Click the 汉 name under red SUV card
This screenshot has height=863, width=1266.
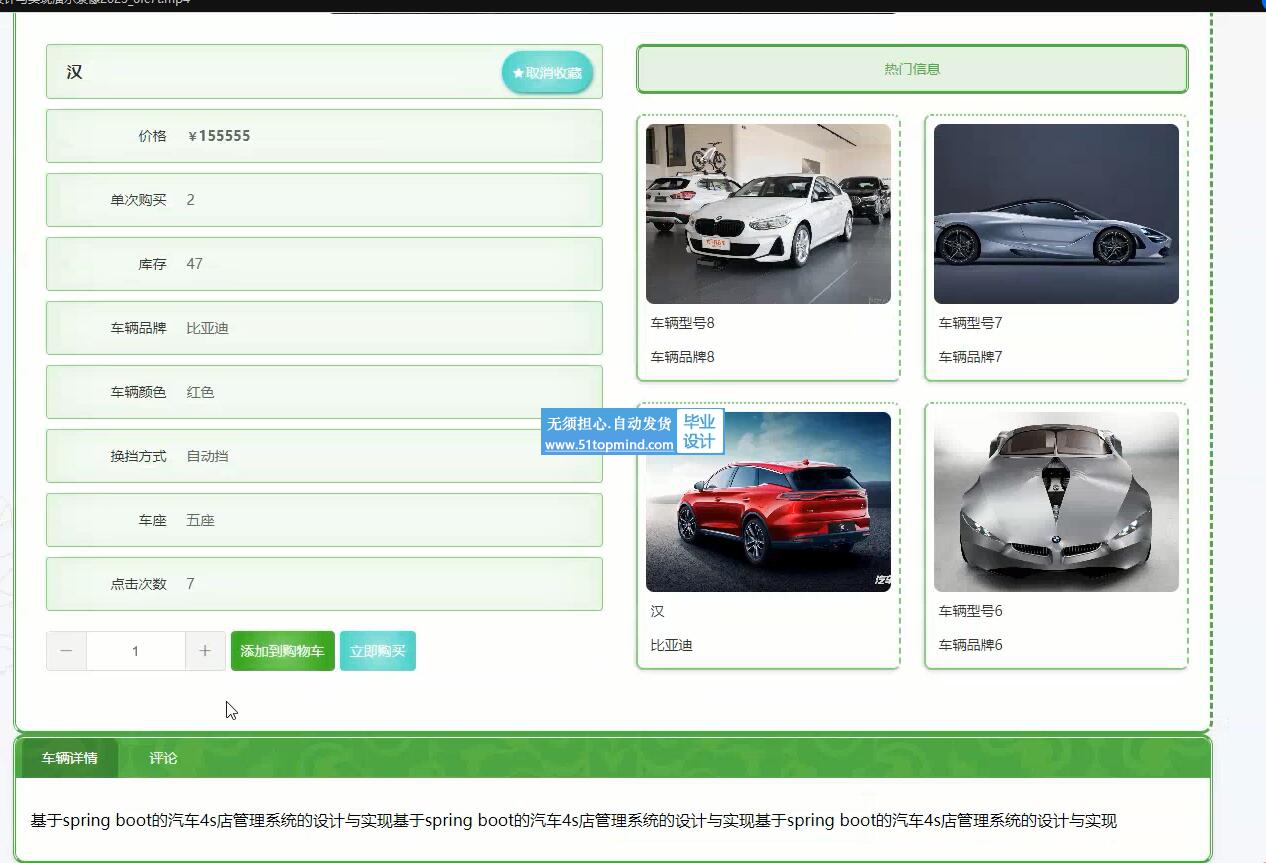657,611
